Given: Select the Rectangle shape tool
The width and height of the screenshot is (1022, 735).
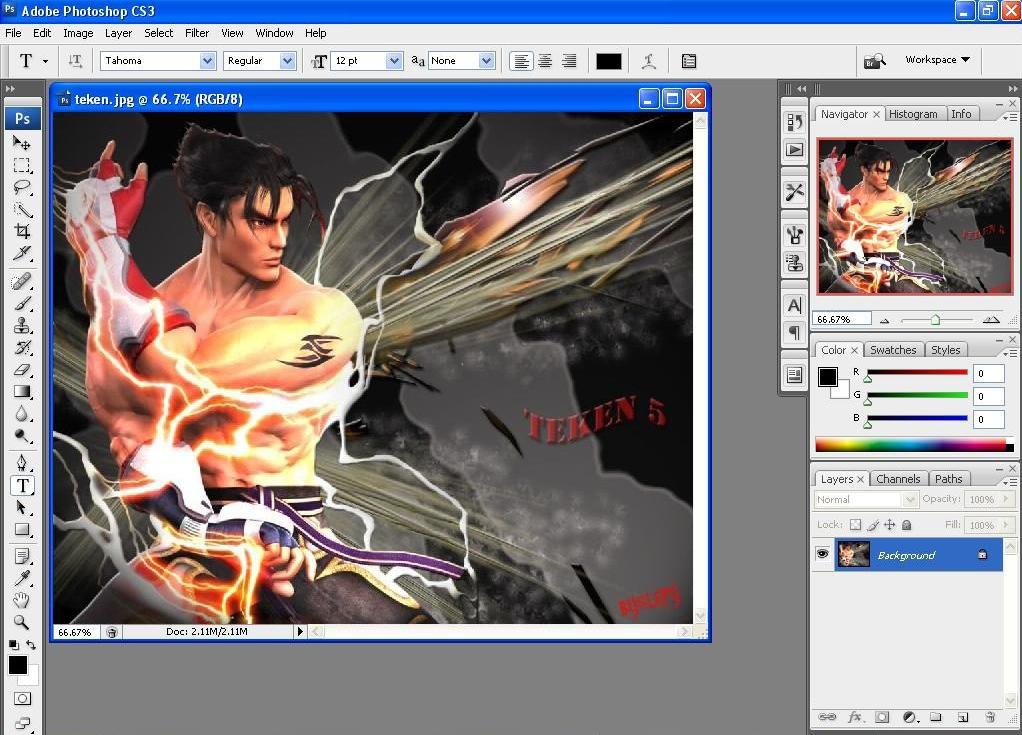Looking at the screenshot, I should pyautogui.click(x=22, y=530).
